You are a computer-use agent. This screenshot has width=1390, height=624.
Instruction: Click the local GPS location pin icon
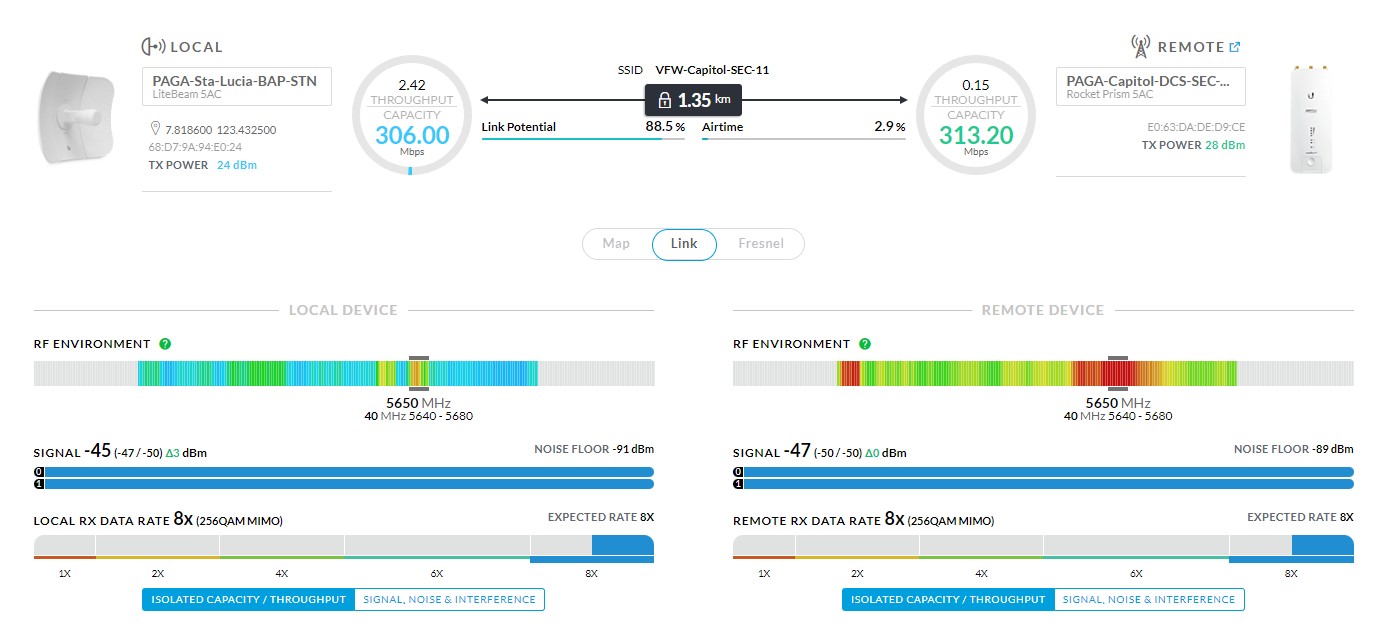pos(155,130)
